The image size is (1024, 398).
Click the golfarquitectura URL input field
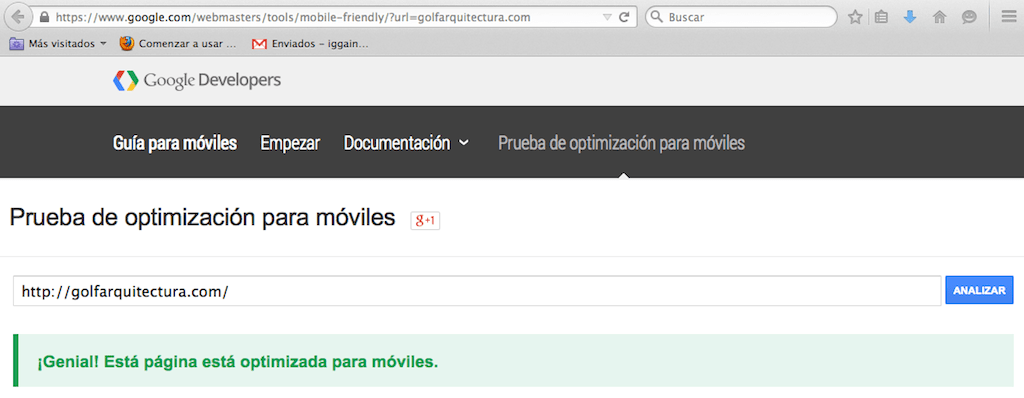pos(477,291)
